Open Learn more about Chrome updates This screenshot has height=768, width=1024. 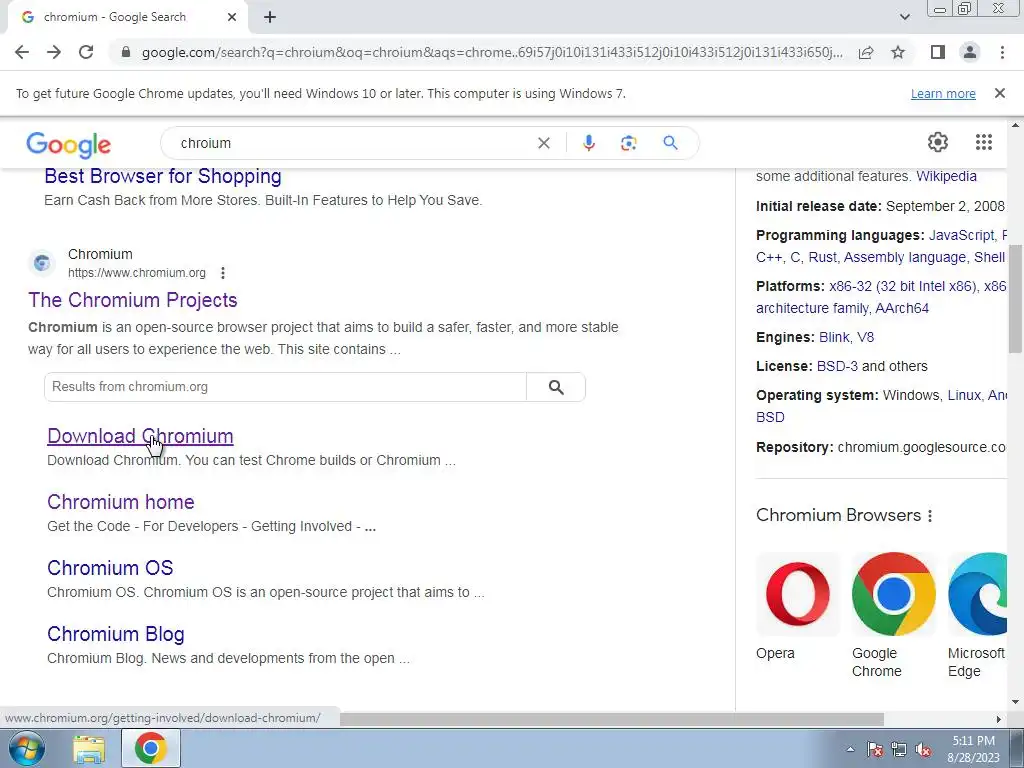[x=943, y=94]
